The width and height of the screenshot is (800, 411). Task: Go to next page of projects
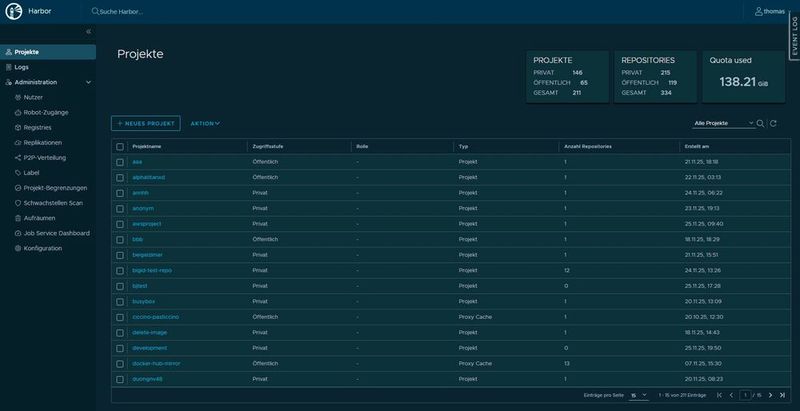[770, 395]
